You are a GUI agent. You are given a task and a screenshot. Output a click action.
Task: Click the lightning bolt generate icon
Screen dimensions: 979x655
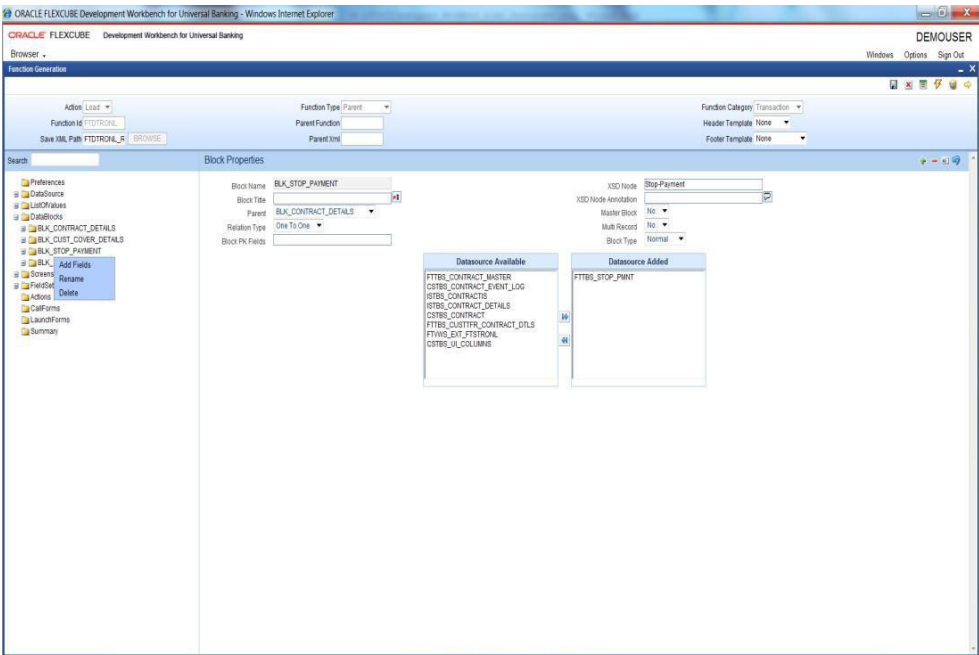coord(938,84)
